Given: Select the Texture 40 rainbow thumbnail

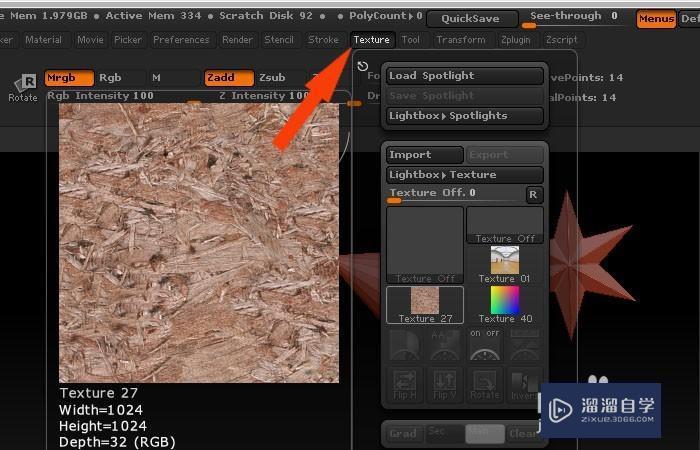Looking at the screenshot, I should [x=504, y=305].
